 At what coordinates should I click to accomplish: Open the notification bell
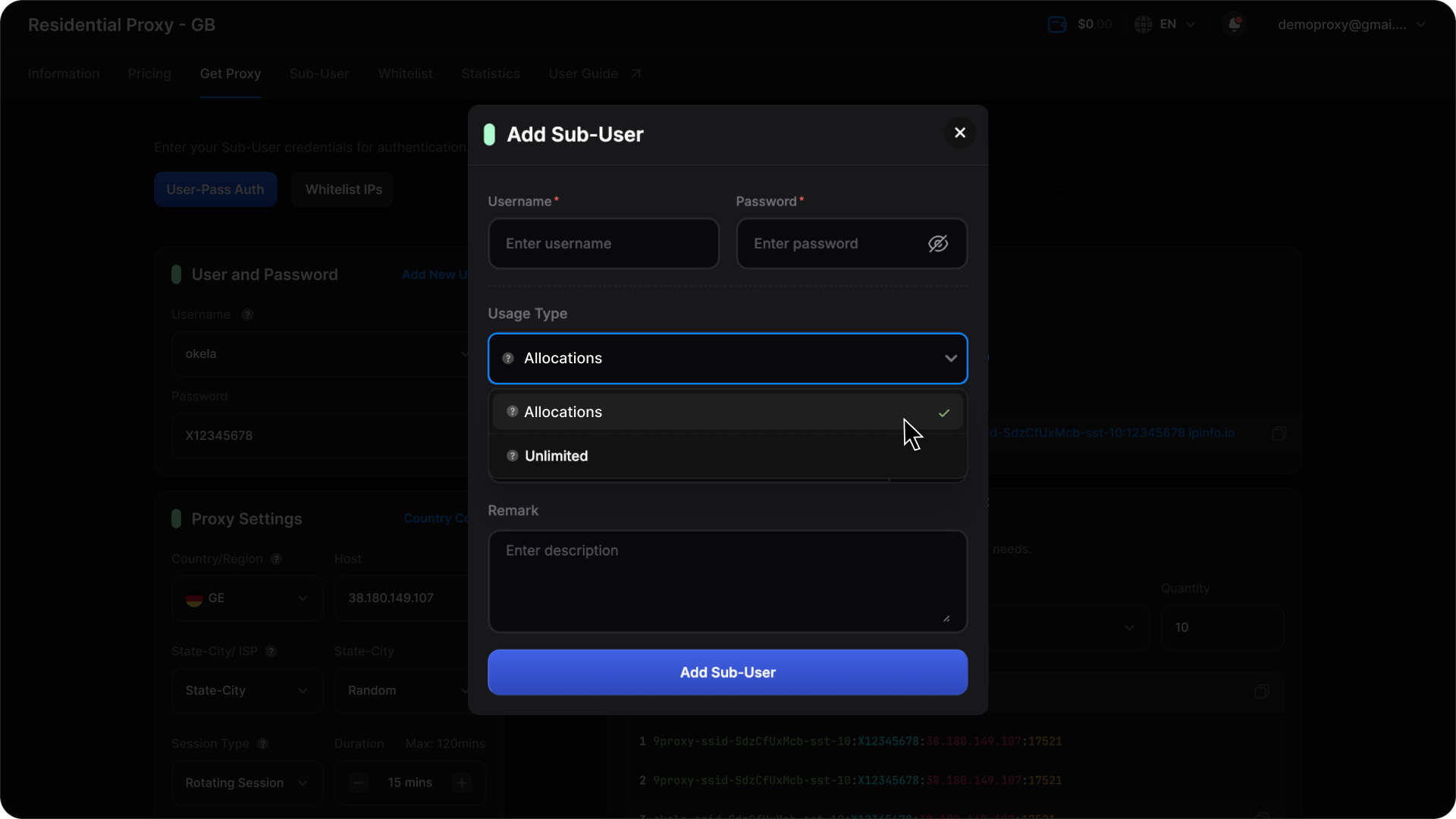(x=1235, y=24)
